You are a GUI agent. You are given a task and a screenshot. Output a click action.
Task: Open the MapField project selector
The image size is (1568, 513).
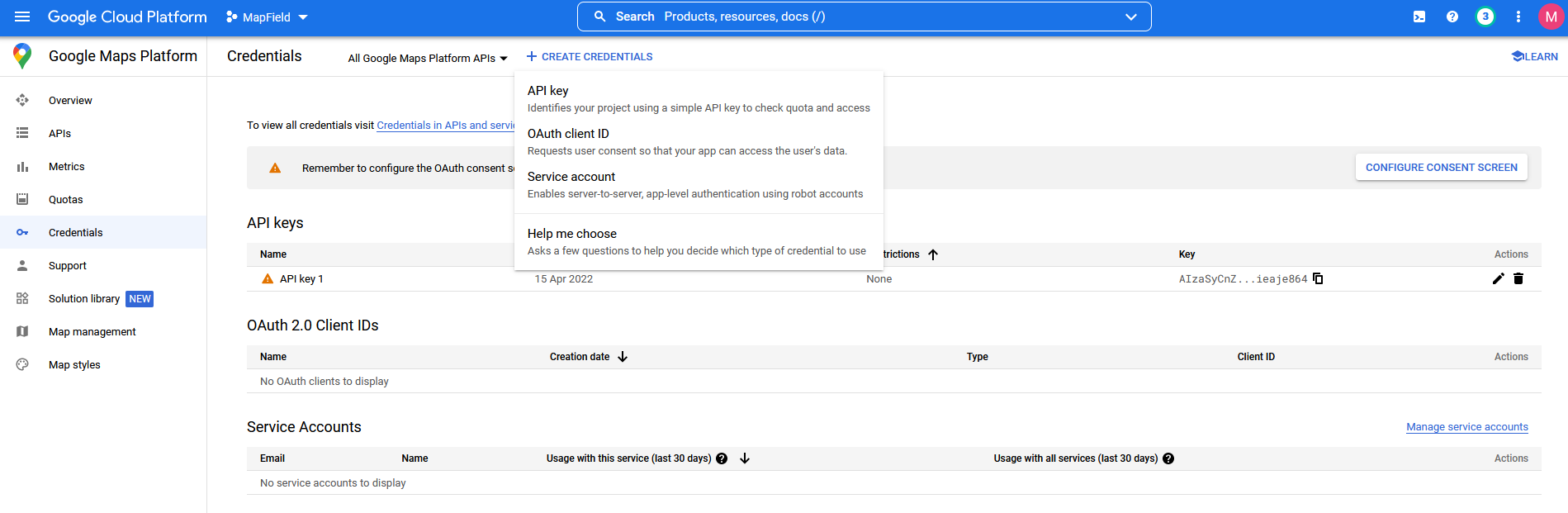[x=267, y=17]
